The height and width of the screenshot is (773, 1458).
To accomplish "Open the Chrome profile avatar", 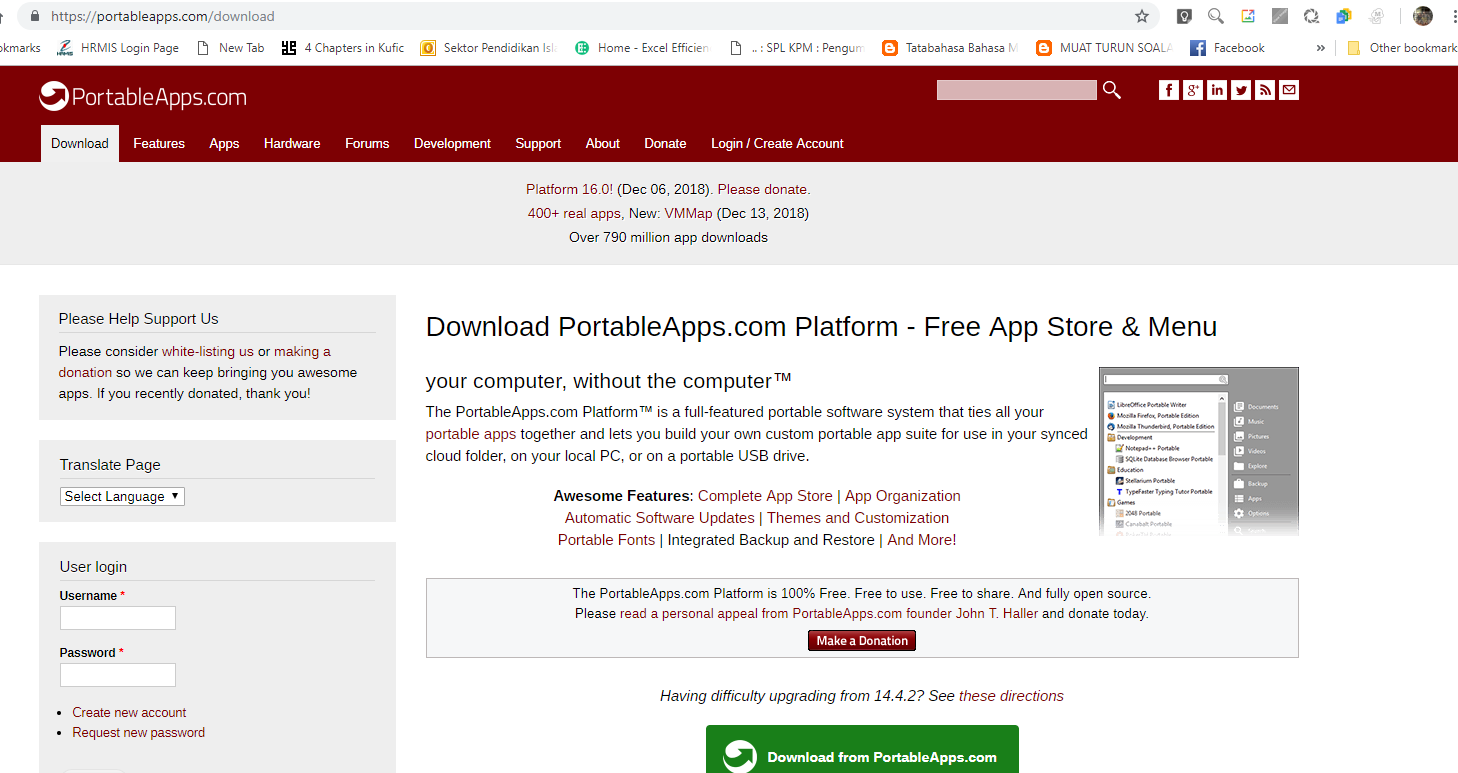I will pyautogui.click(x=1422, y=16).
